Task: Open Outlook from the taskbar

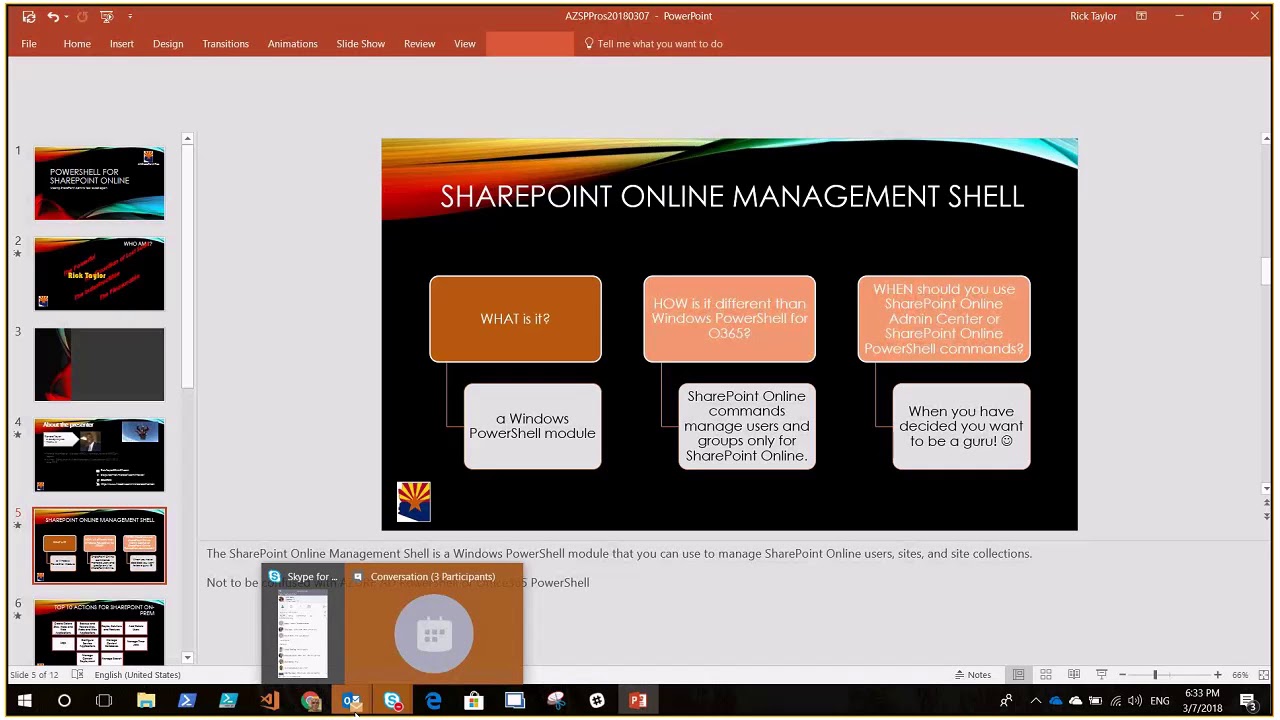Action: (351, 701)
